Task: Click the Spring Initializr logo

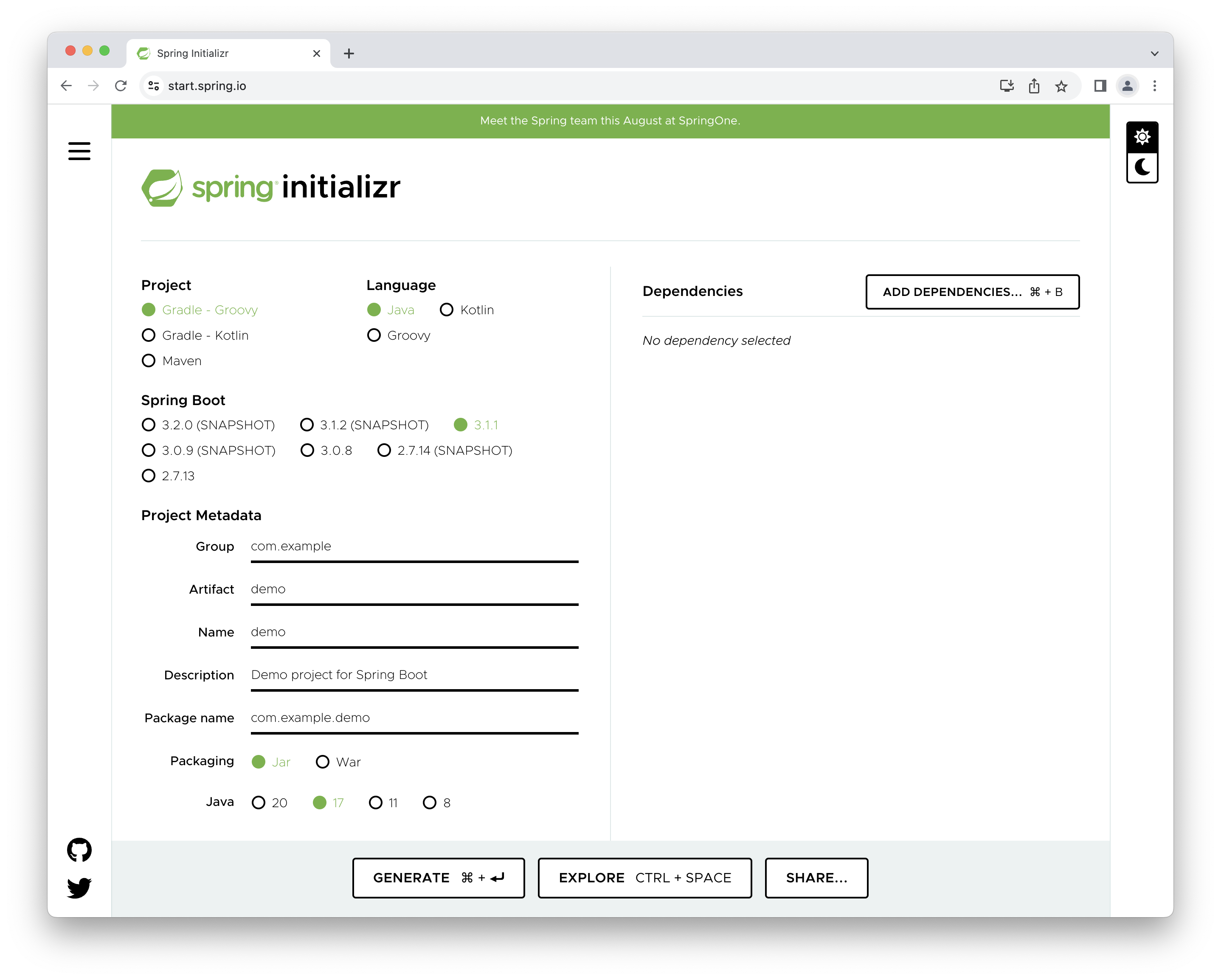Action: click(x=271, y=188)
